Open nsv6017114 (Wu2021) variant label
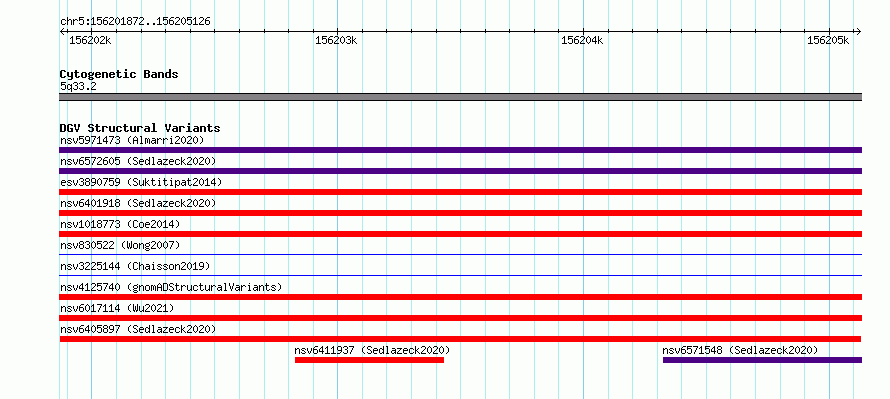Screen dimensions: 890x399 (117, 308)
